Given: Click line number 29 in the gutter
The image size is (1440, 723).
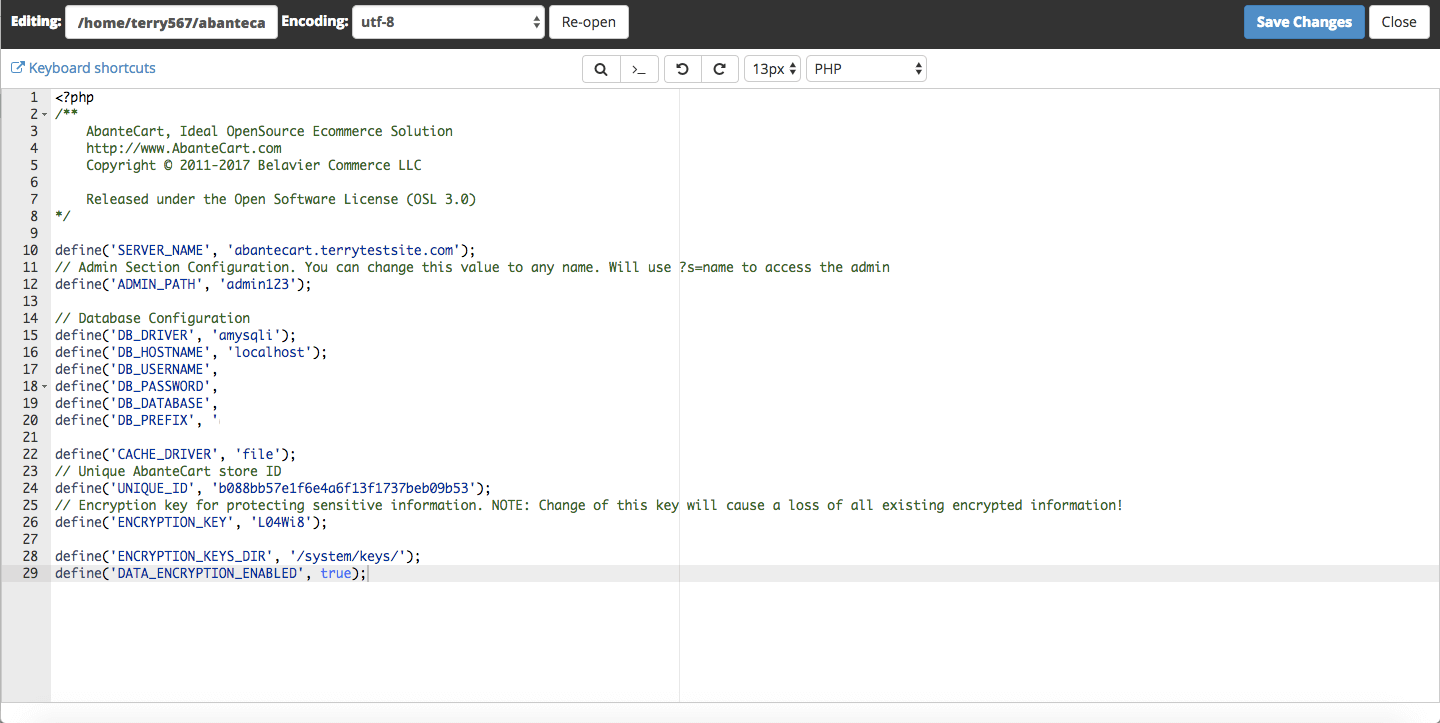Looking at the screenshot, I should (29, 573).
